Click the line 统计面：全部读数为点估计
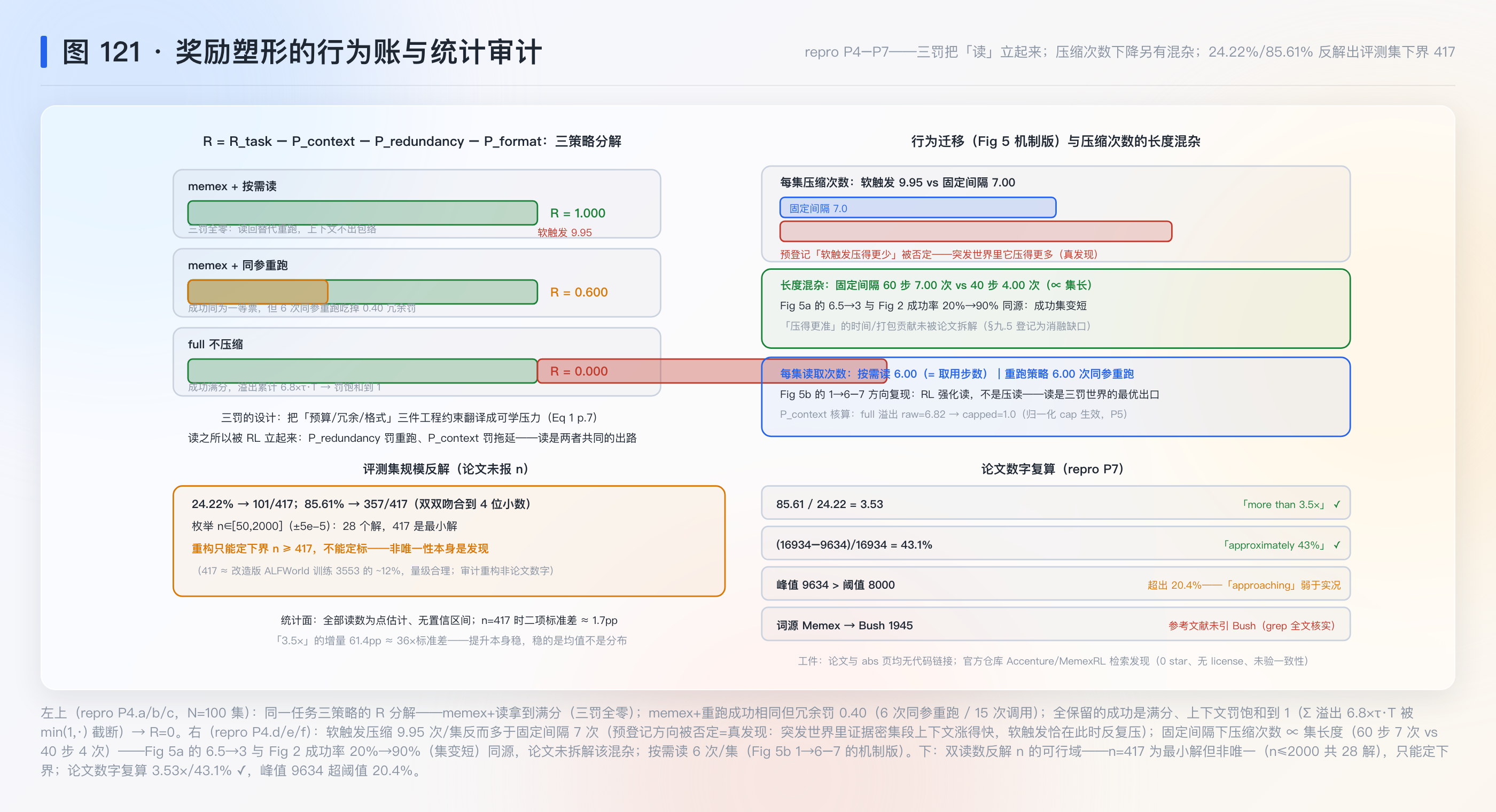1496x812 pixels. coord(449,620)
